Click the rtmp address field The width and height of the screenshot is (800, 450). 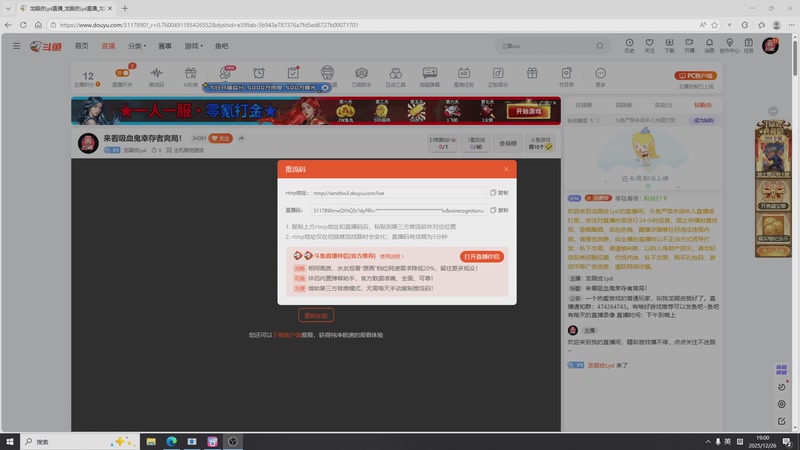[x=398, y=193]
